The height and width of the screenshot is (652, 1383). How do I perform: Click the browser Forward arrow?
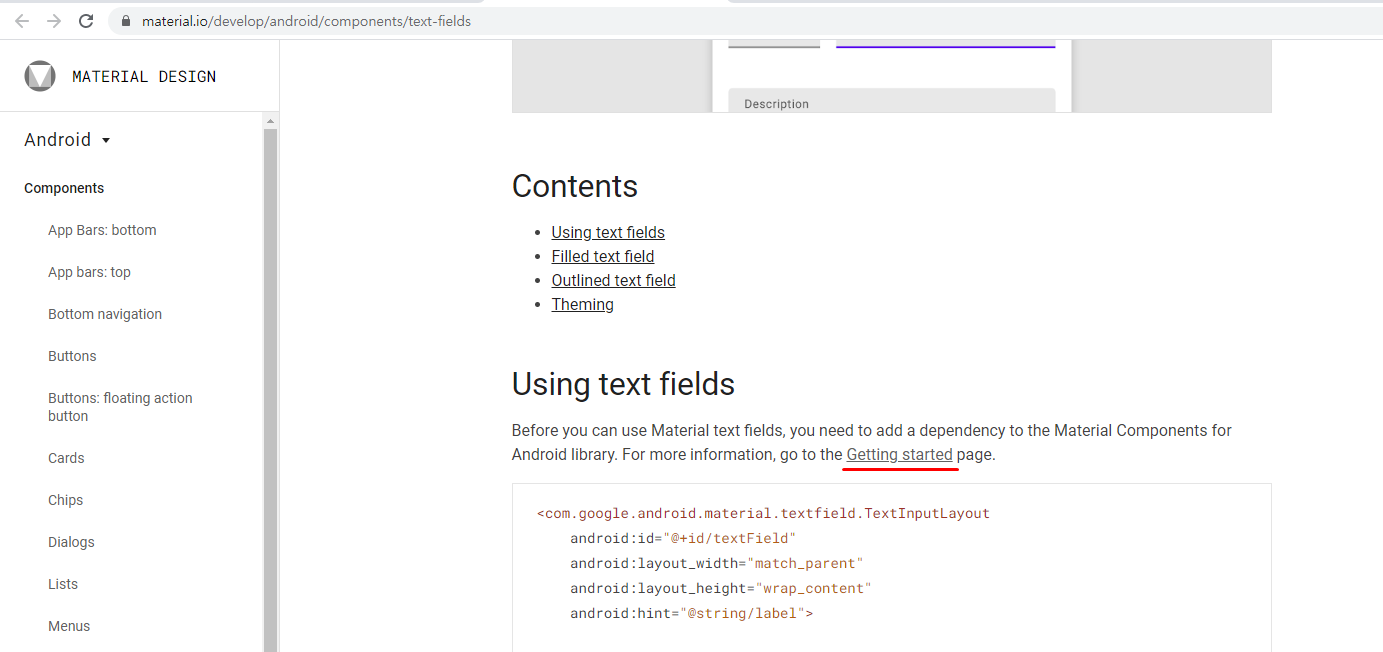point(54,21)
